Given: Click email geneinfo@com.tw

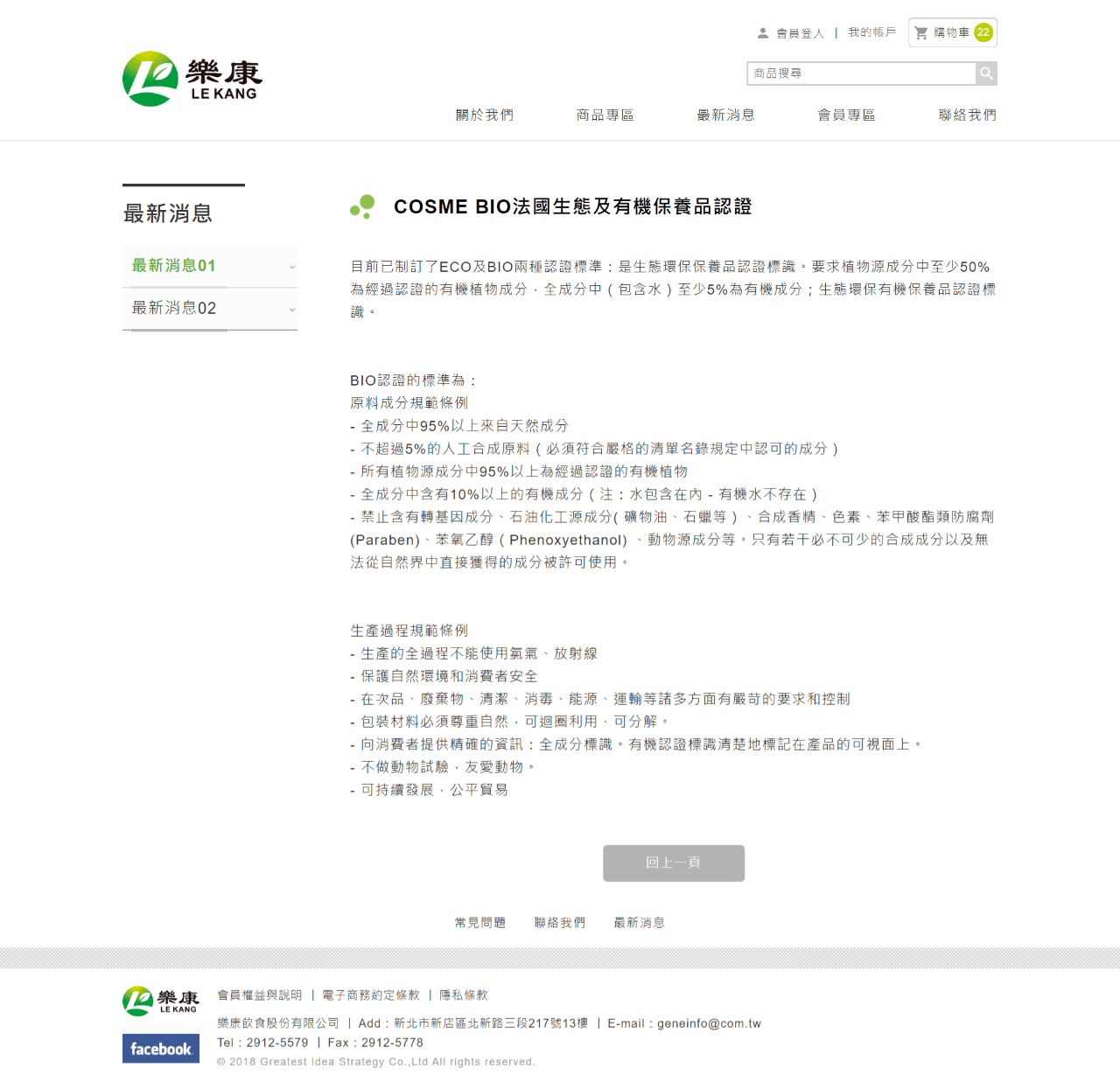Looking at the screenshot, I should pos(710,1023).
